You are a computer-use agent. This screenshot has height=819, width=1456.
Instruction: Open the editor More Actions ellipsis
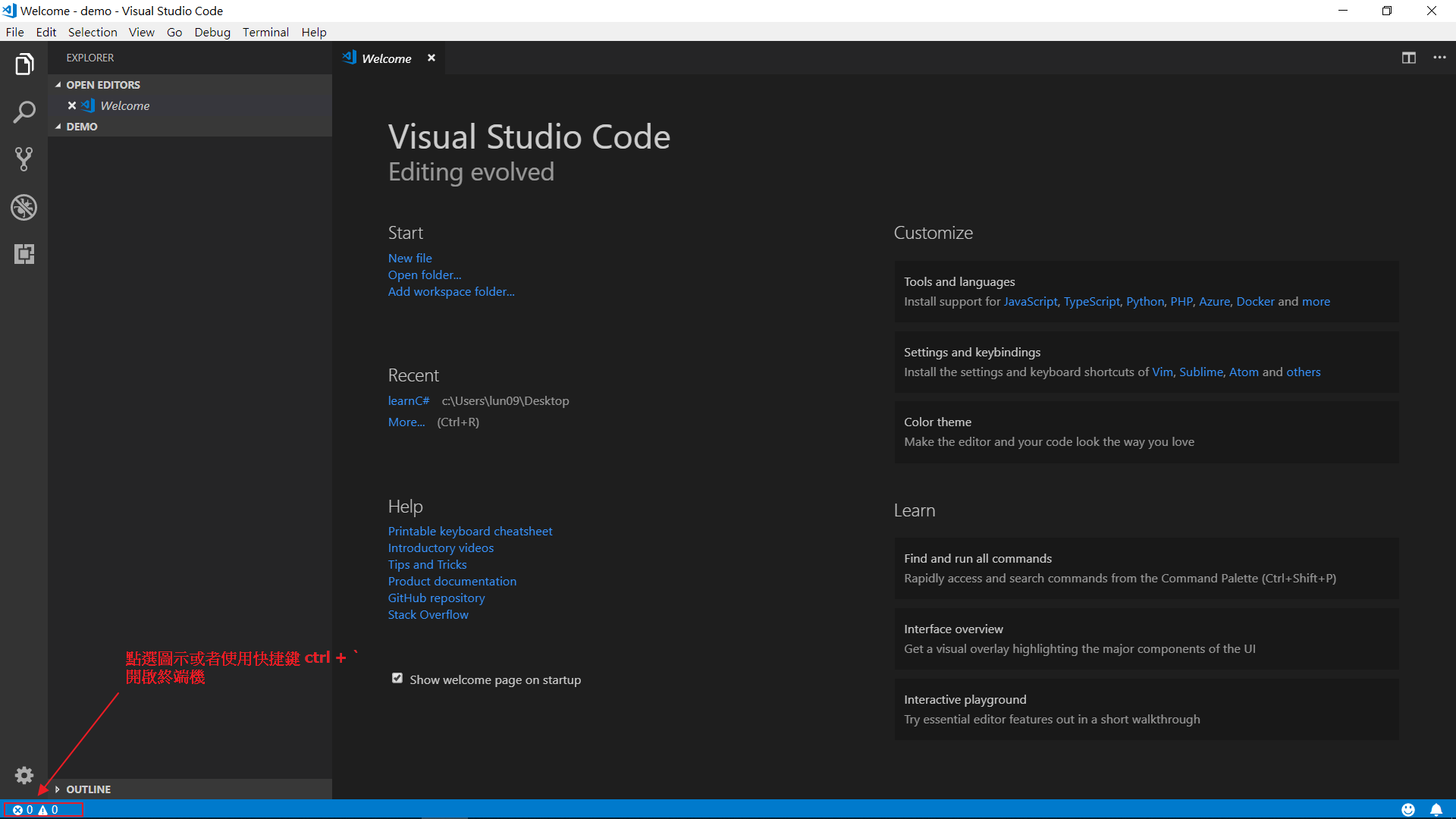point(1439,58)
